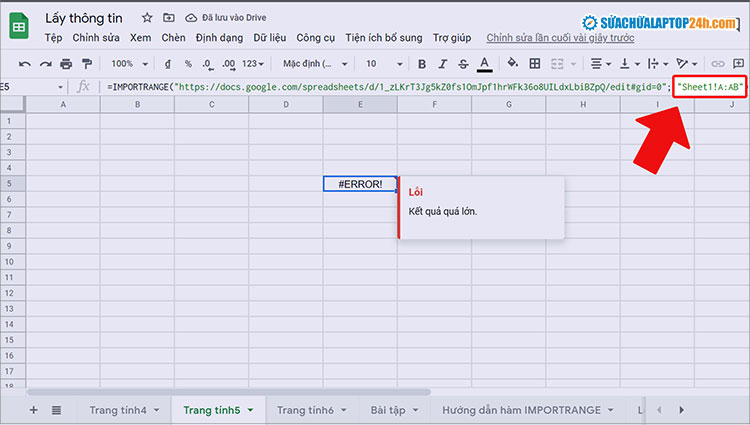750x425 pixels.
Task: Rename the Lấy thông tin title
Action: coord(84,18)
